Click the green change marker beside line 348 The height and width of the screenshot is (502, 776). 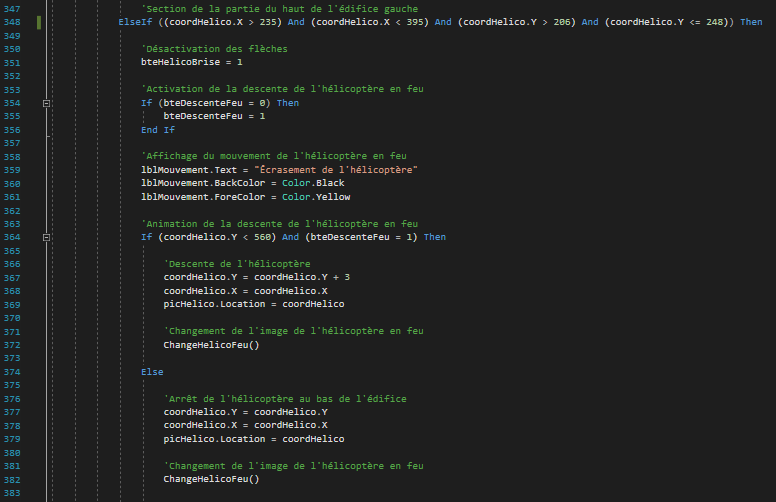(x=39, y=22)
